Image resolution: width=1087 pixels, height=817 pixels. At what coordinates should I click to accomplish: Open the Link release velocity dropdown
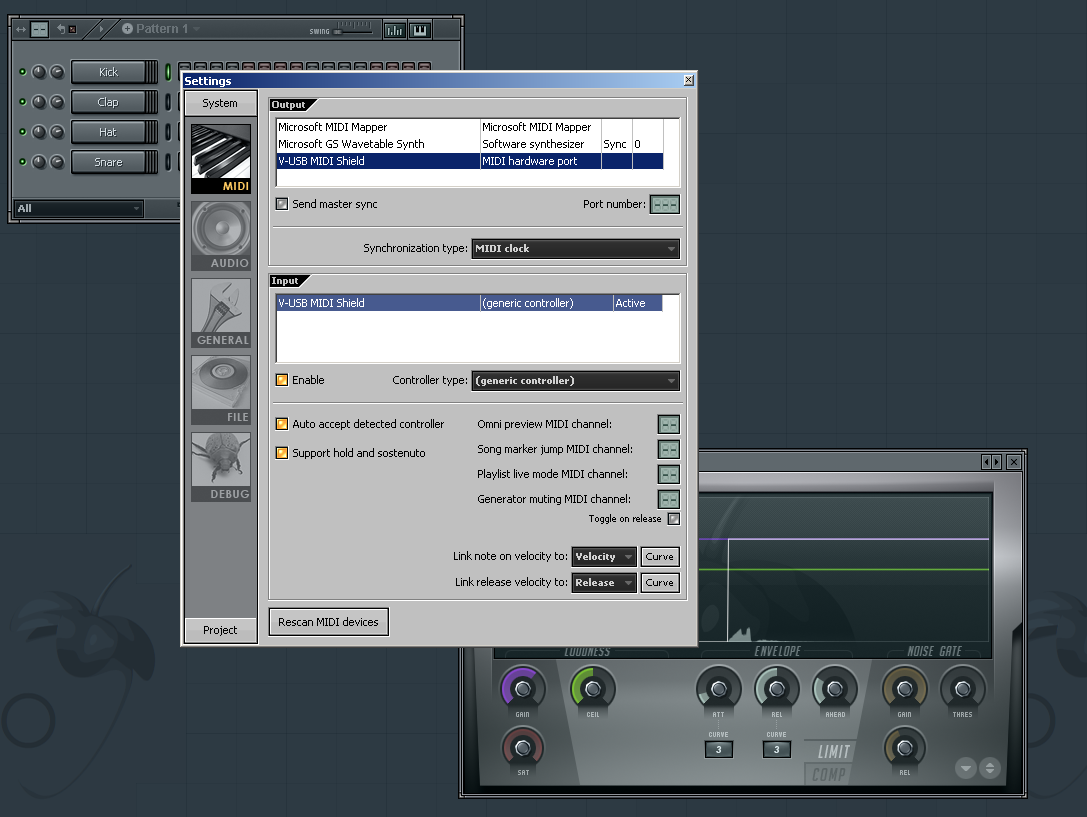(x=604, y=583)
